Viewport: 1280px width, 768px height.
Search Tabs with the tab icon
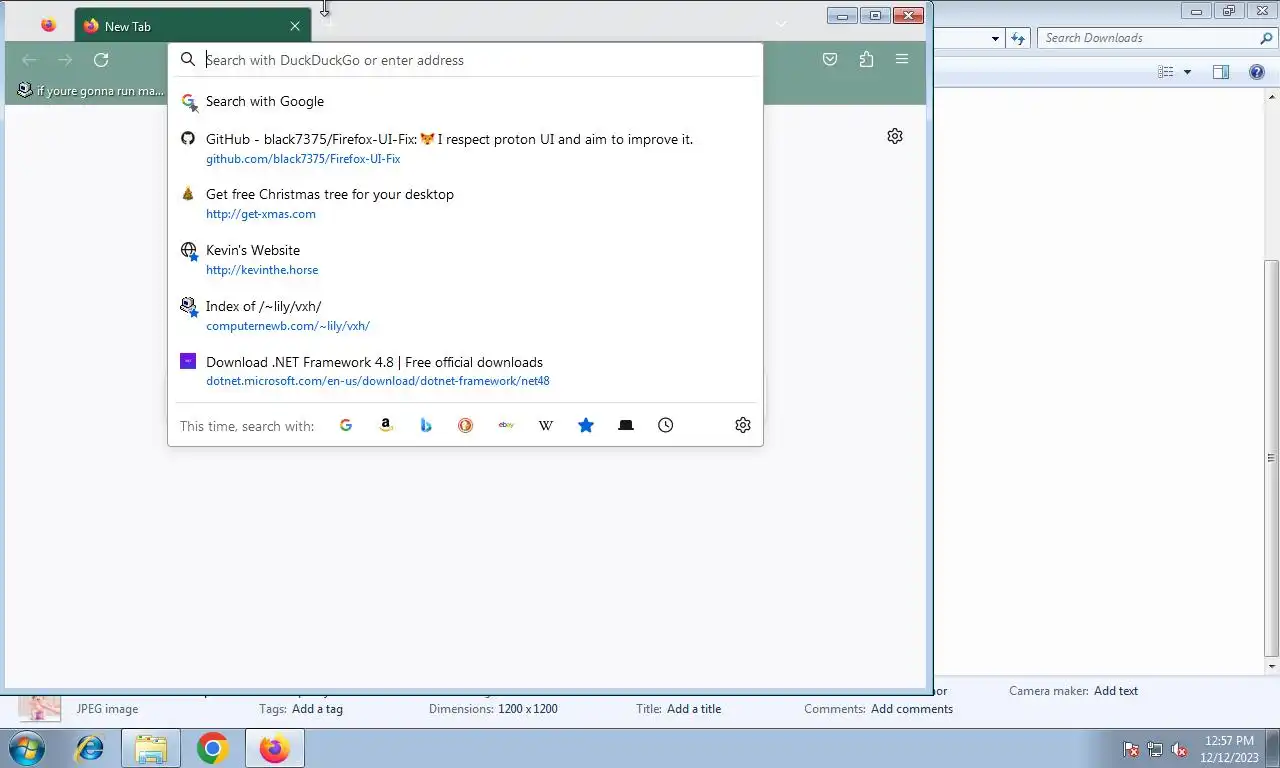pos(626,425)
